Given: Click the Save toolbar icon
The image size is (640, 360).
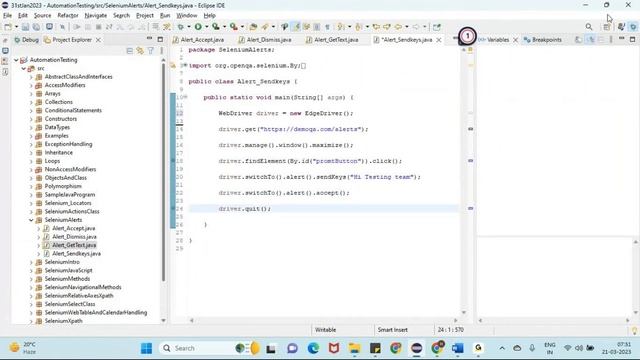Looking at the screenshot, I should pos(25,27).
